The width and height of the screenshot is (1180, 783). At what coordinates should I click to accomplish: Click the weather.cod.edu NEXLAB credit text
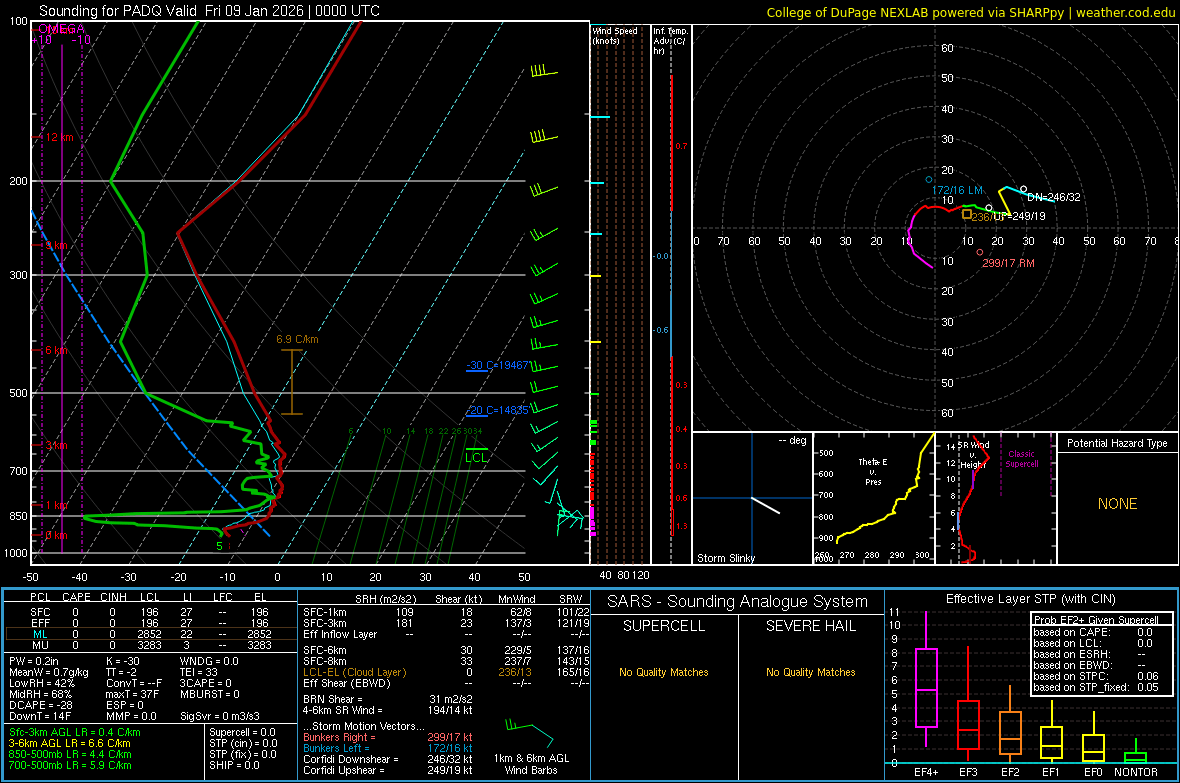[970, 12]
